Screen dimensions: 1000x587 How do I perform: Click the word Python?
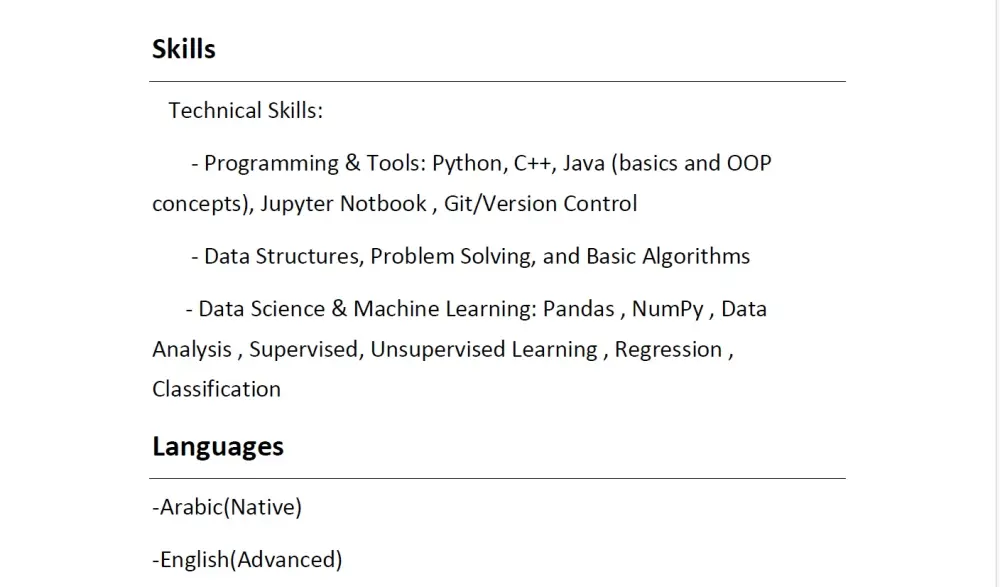[x=468, y=163]
